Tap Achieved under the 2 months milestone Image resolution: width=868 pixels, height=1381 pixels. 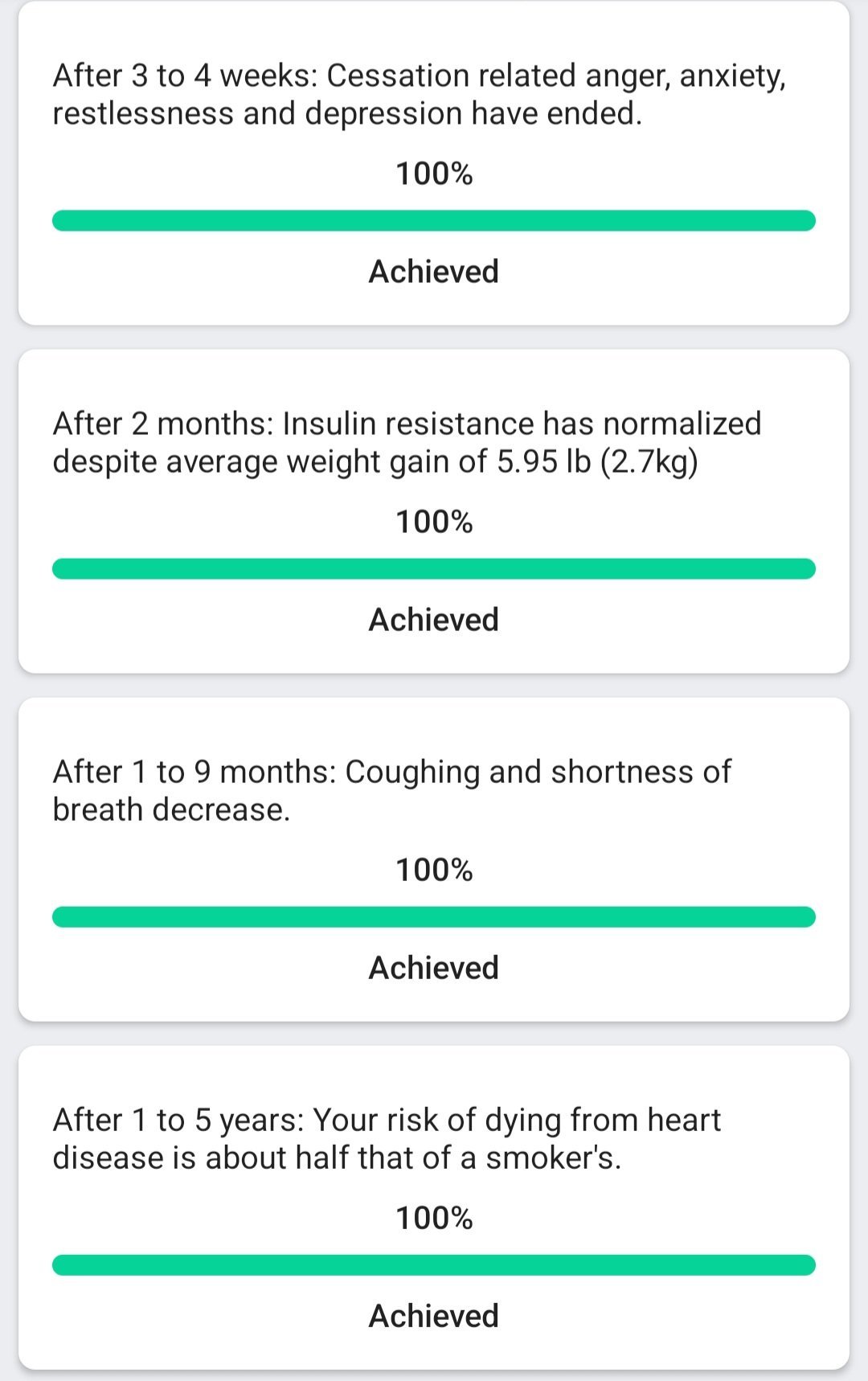pos(434,620)
